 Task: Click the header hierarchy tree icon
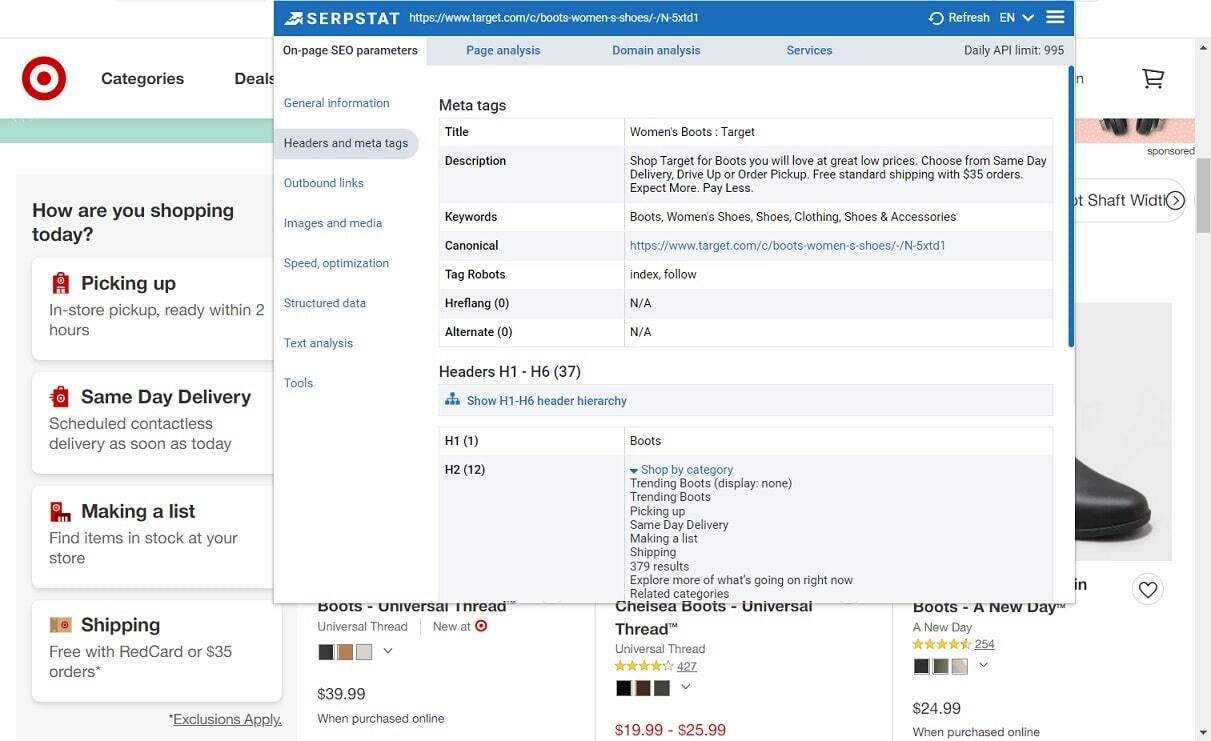coord(453,400)
